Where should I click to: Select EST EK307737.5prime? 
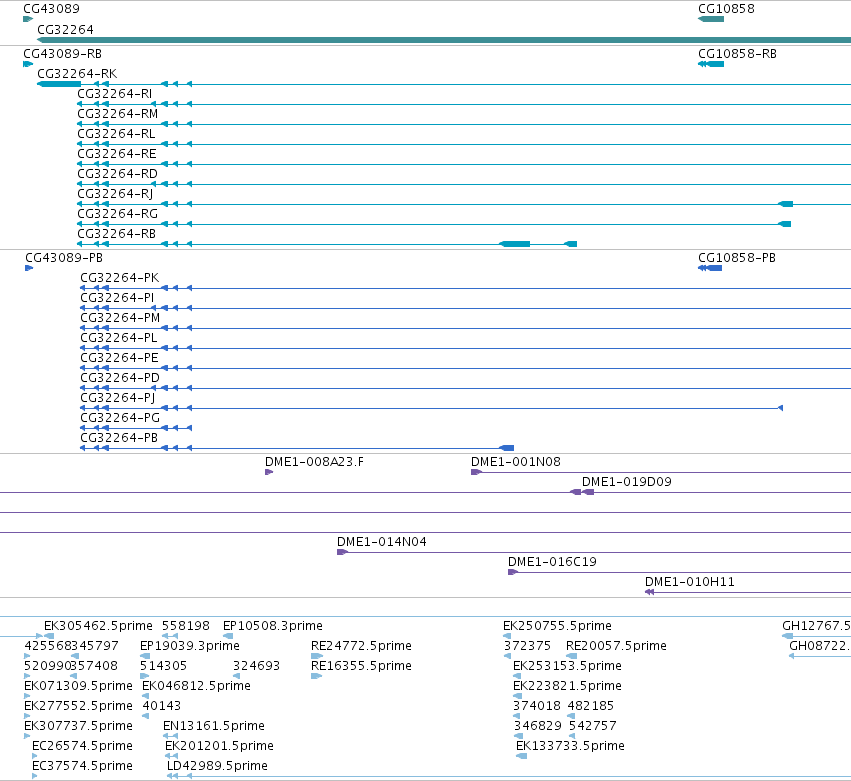[x=78, y=726]
